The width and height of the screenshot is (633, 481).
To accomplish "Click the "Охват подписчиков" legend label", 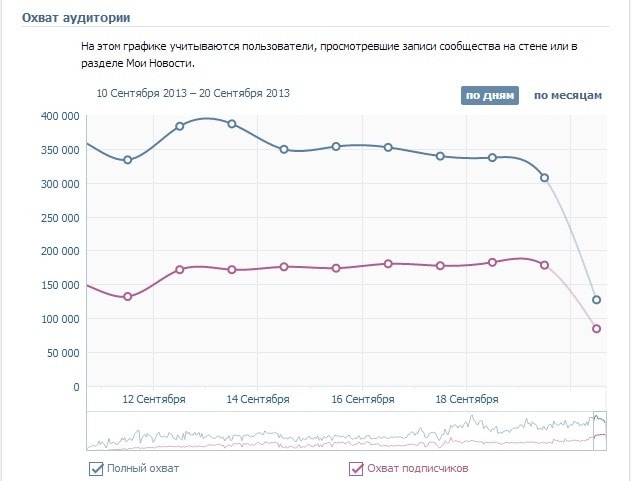I will click(x=417, y=468).
